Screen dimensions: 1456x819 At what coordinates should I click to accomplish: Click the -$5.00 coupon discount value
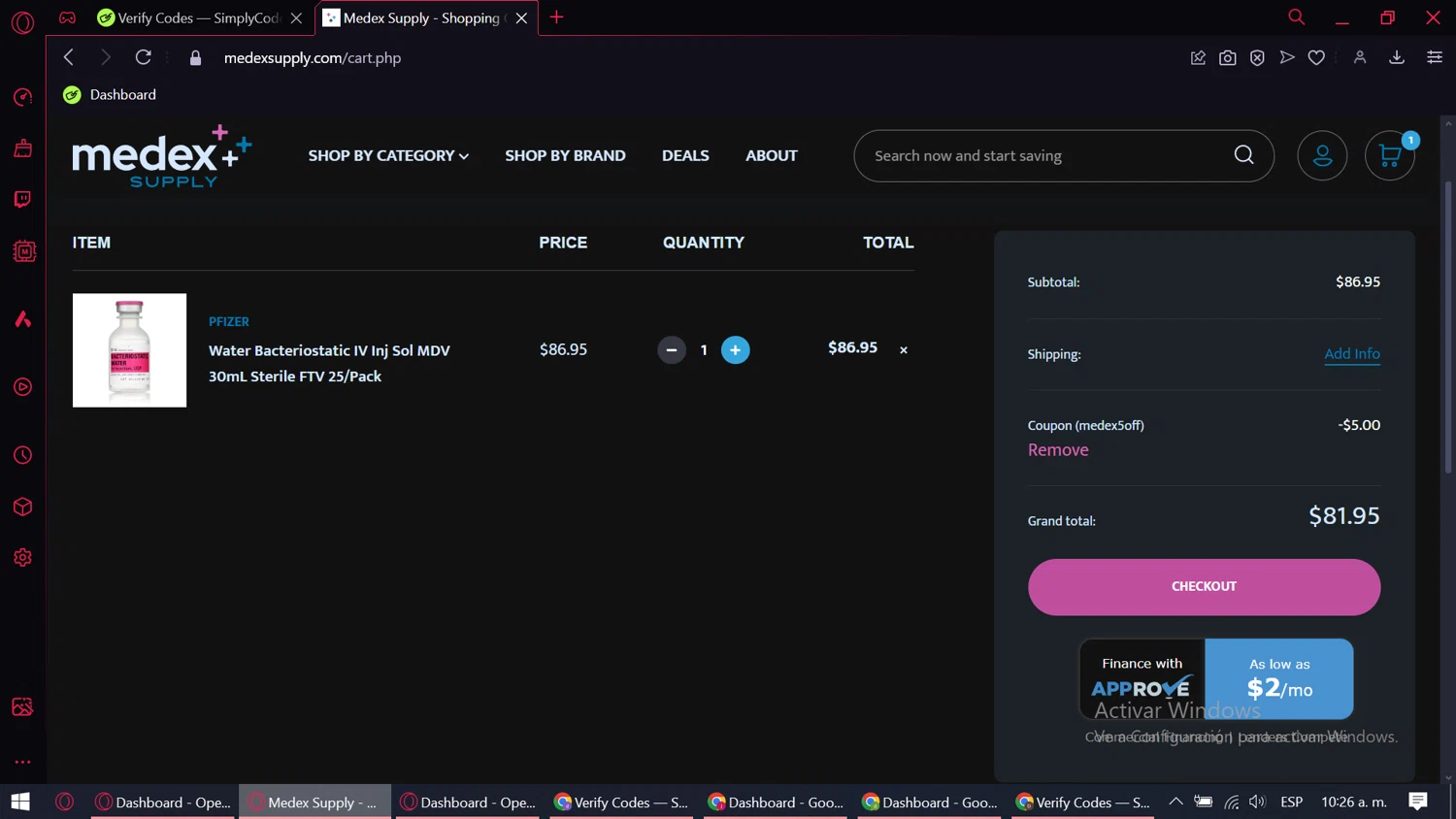click(1359, 425)
